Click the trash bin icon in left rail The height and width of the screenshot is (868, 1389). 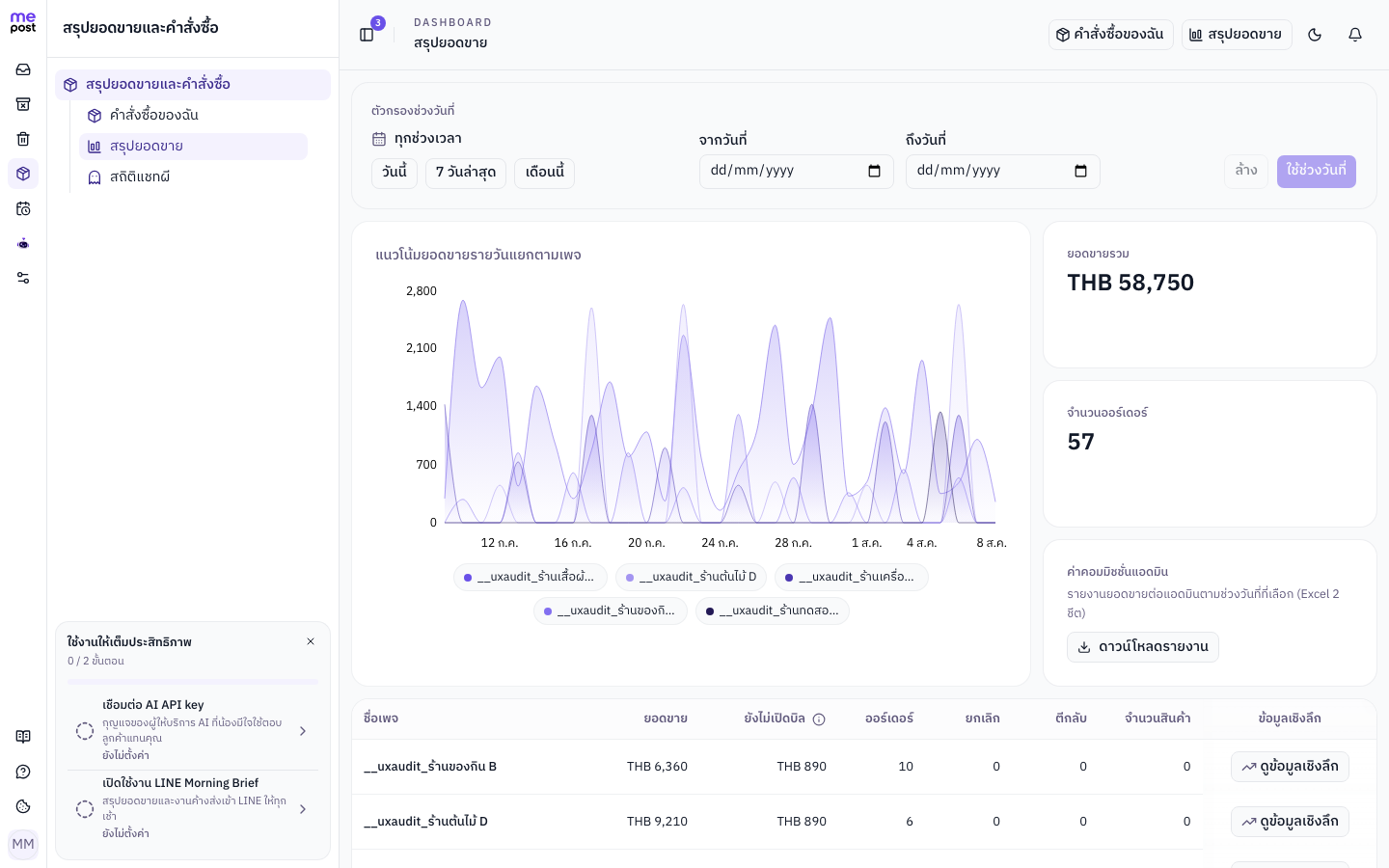tap(23, 139)
